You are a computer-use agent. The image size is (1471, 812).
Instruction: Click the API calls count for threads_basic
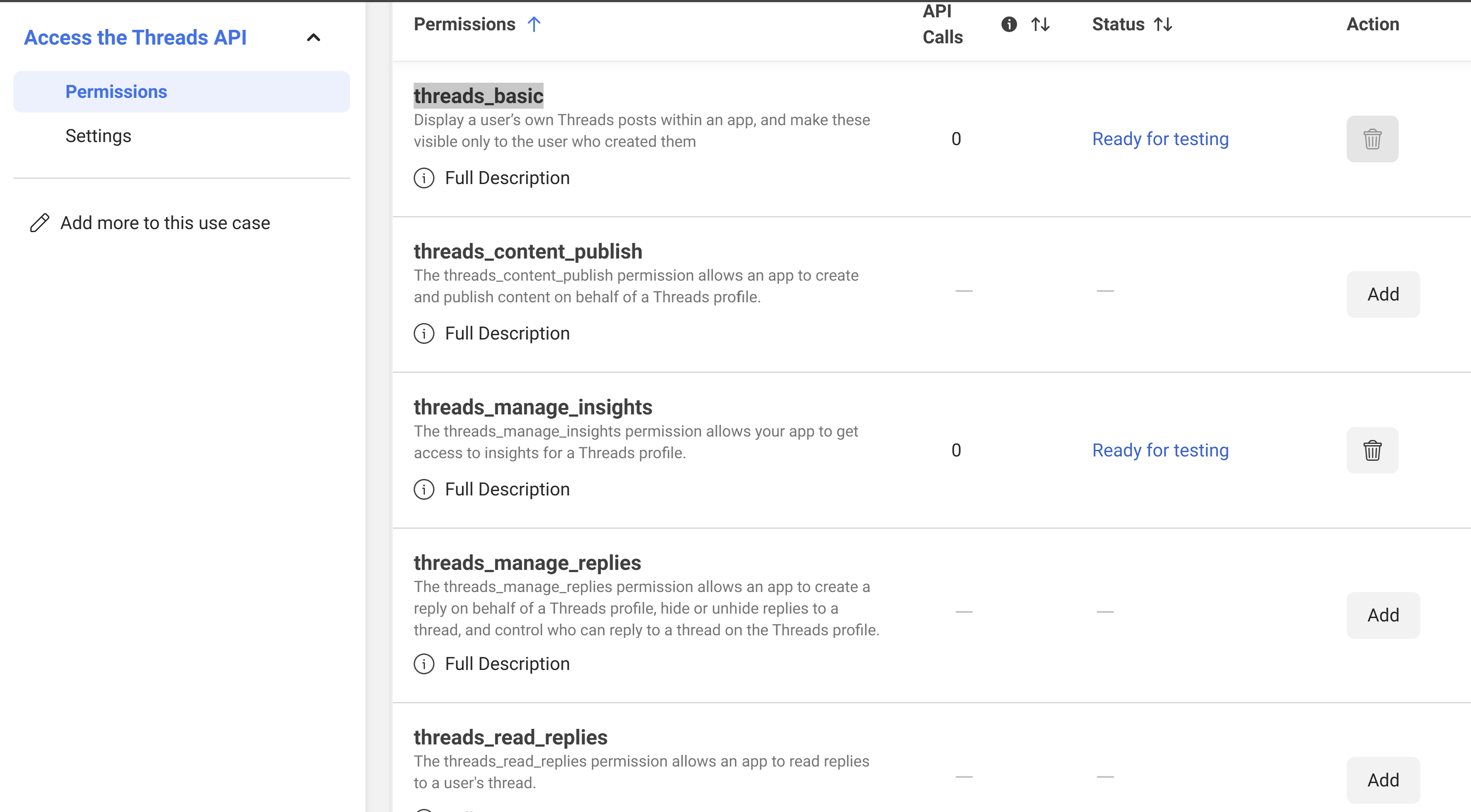point(956,139)
